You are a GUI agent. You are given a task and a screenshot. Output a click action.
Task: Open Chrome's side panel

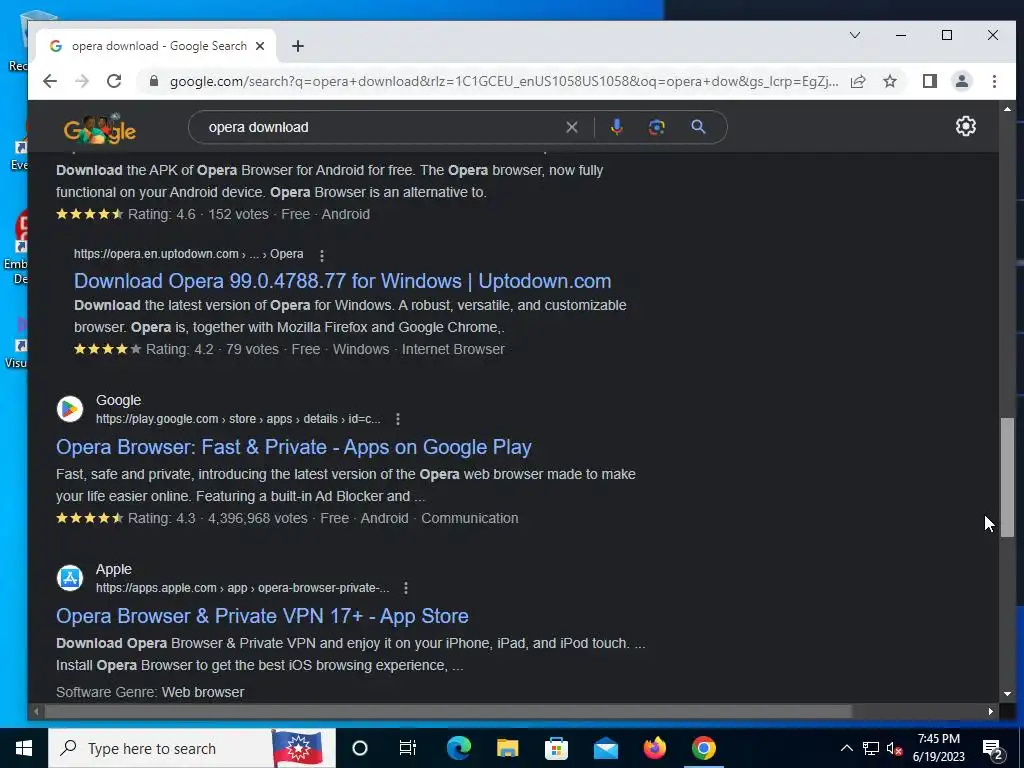(929, 81)
